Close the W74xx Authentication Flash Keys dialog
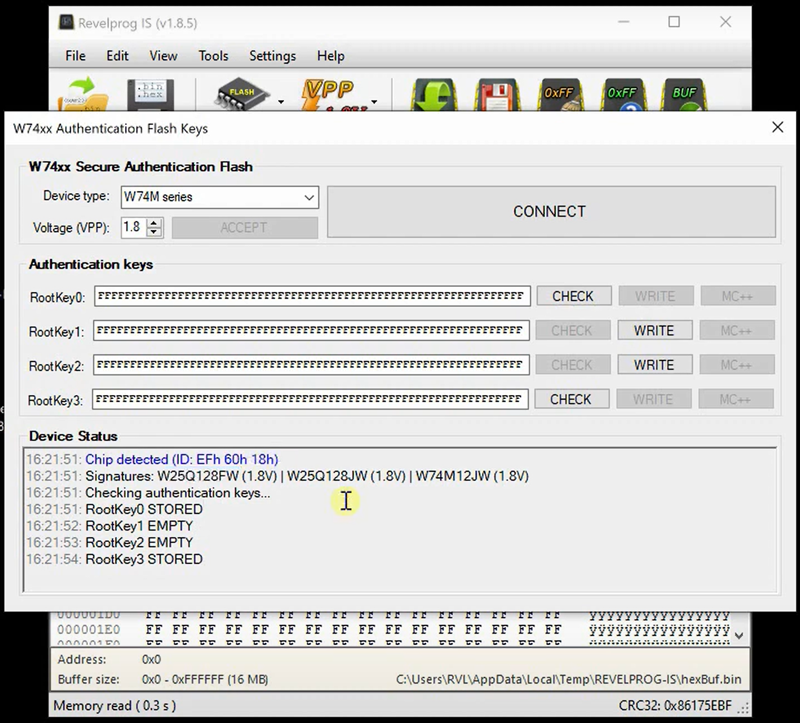 click(x=778, y=127)
